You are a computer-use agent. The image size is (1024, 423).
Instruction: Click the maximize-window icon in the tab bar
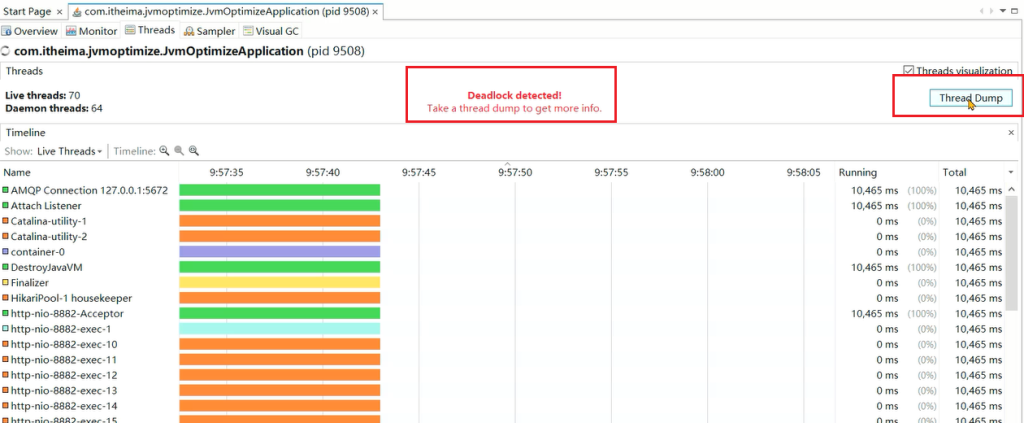pos(1013,11)
